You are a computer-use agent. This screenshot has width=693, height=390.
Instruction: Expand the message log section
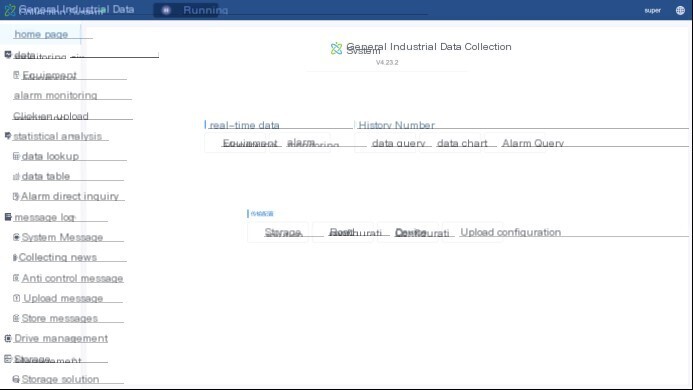coord(44,217)
